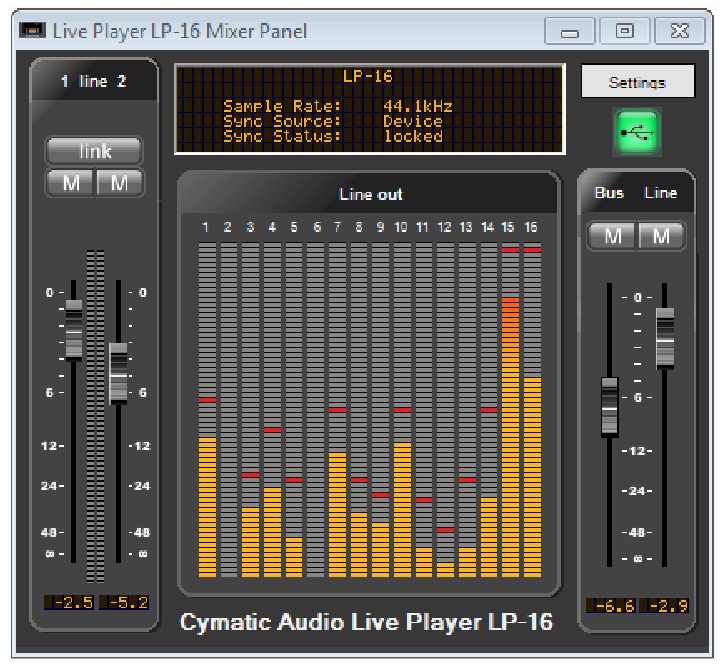Click the channel number 15 label
Viewport: 727px width, 667px height.
click(508, 227)
